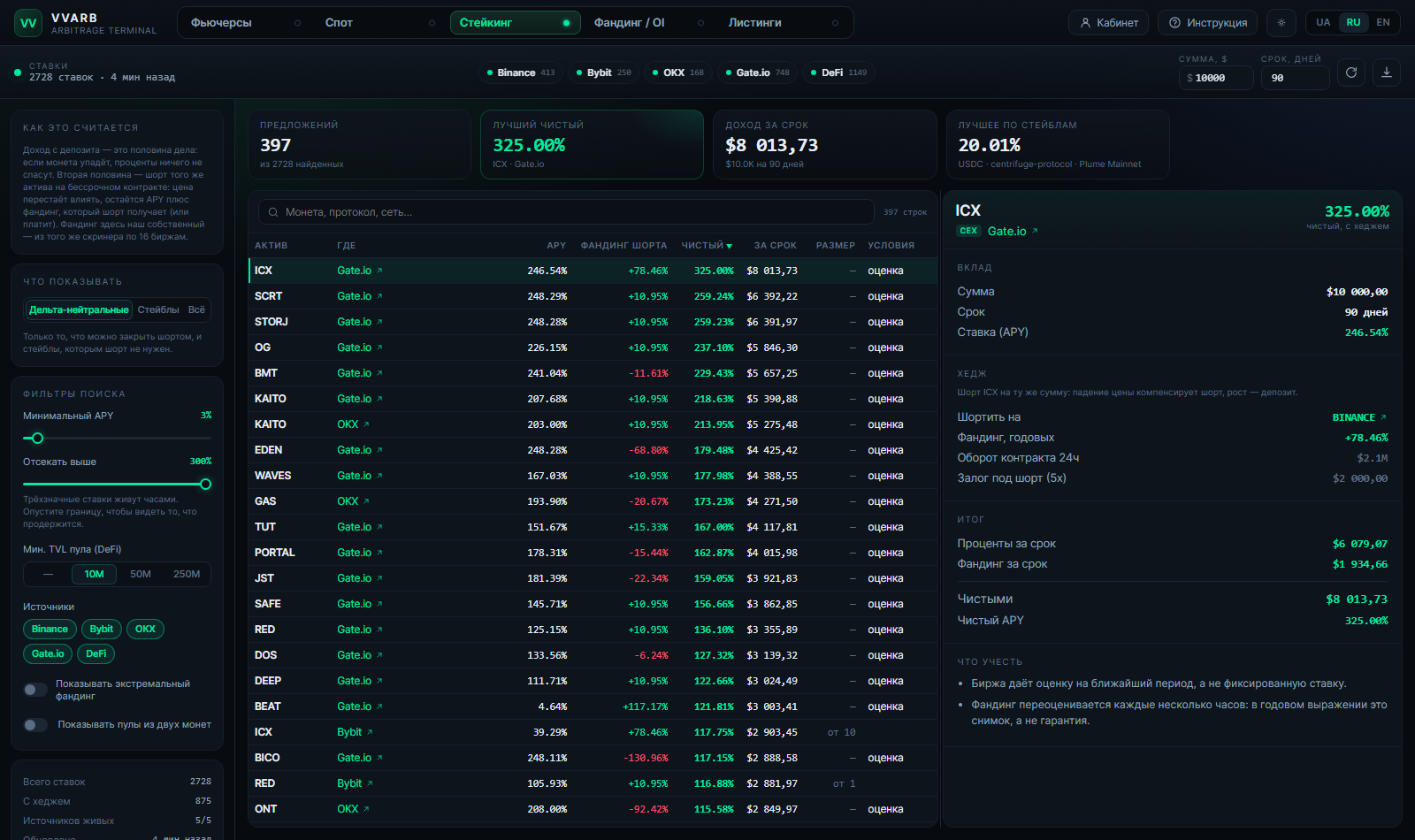Click the DeFi 1149 status chip in header
The image size is (1415, 840).
[x=838, y=73]
